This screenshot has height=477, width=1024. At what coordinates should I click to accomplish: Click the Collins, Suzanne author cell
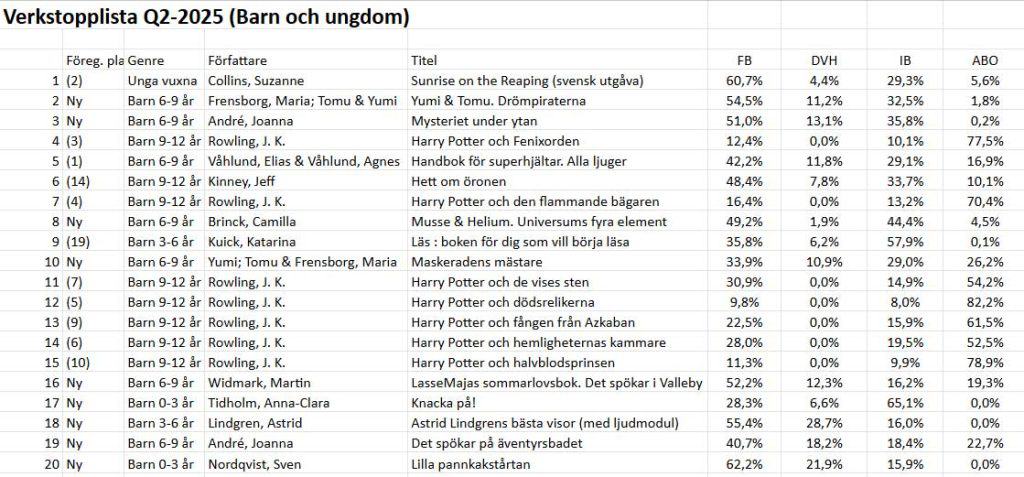pos(306,81)
